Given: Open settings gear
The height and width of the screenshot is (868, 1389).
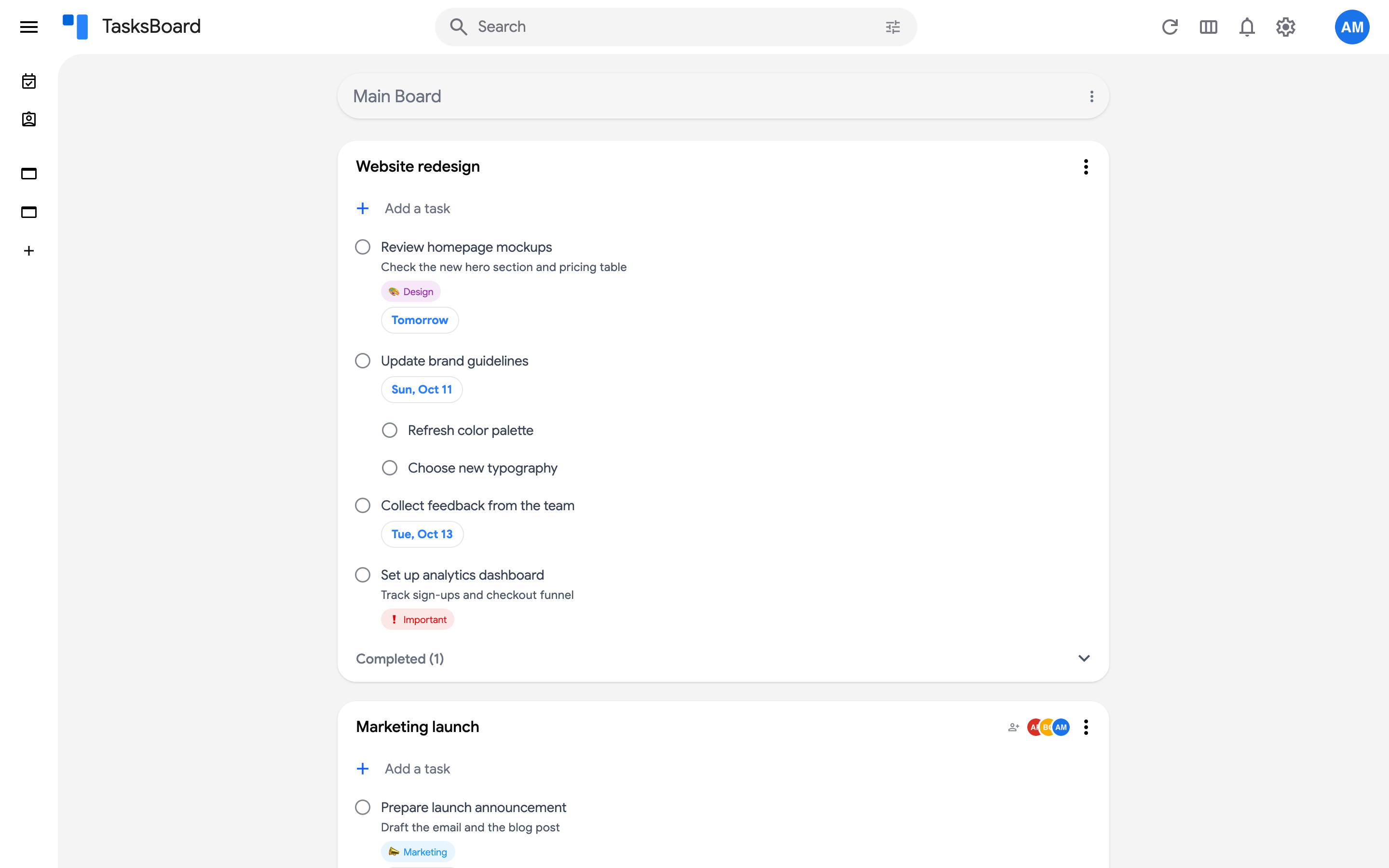Looking at the screenshot, I should tap(1286, 27).
